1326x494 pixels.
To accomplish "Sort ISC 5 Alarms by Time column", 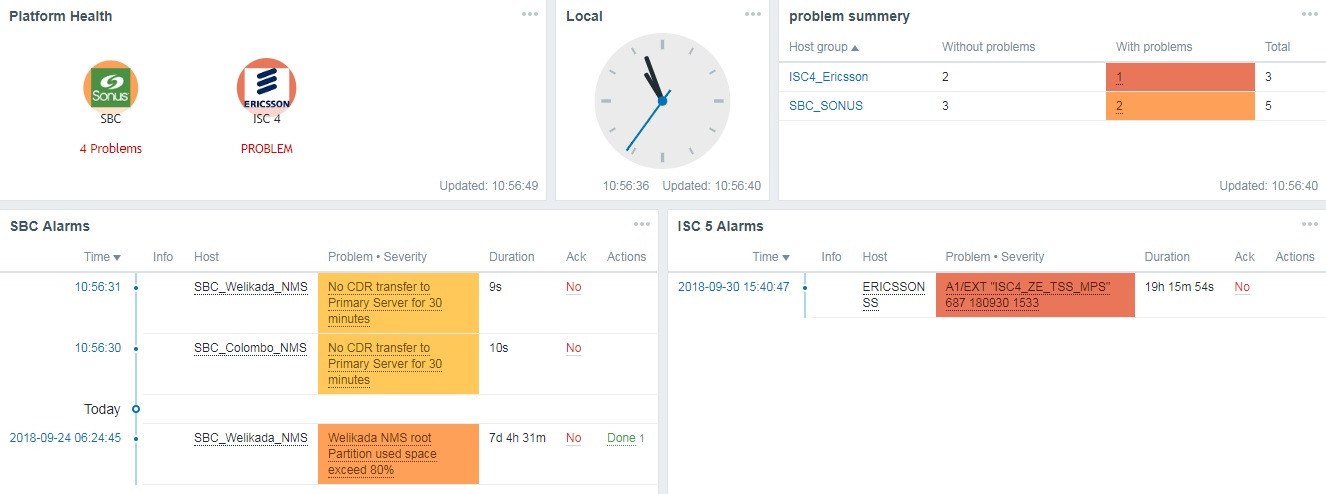I will (771, 257).
